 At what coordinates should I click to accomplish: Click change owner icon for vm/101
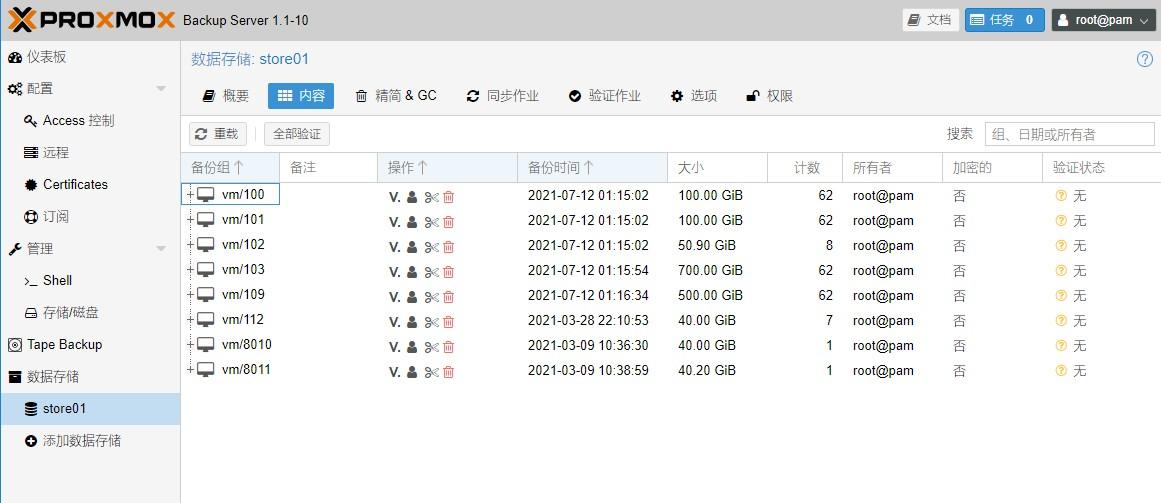412,222
